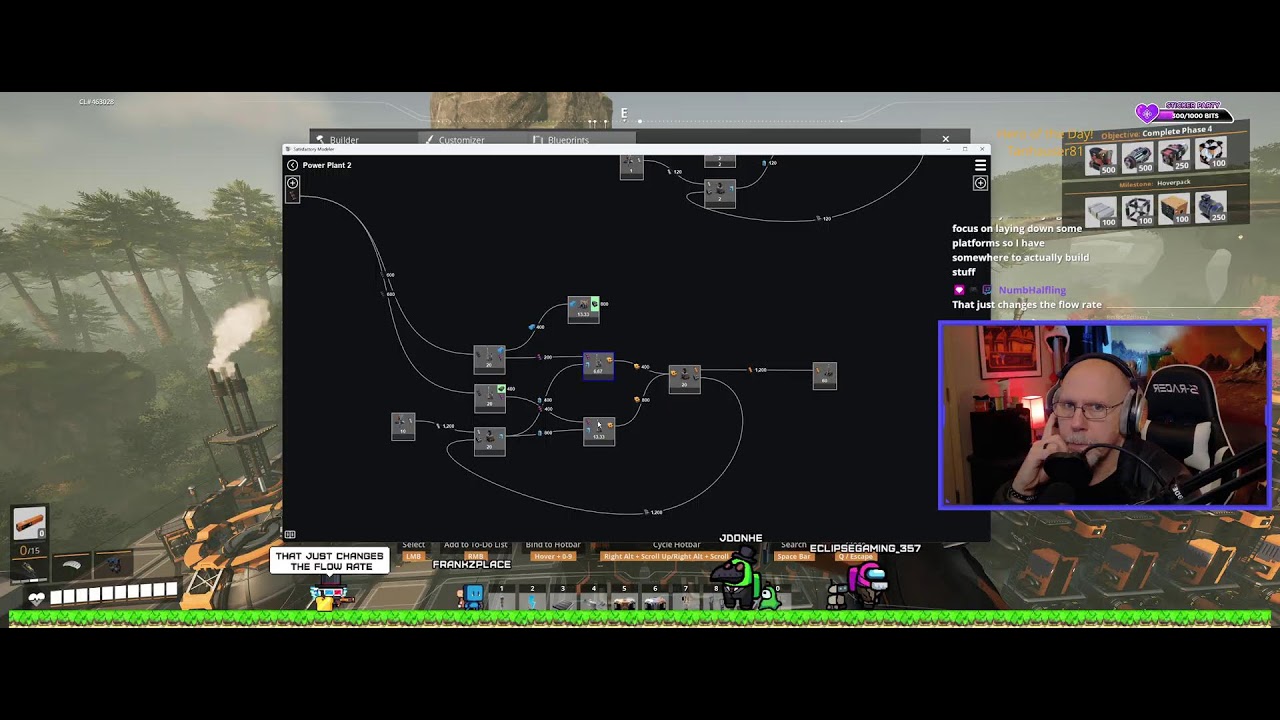Select the node receiving the 1,200 link from node 10
1280x720 pixels.
tap(489, 441)
